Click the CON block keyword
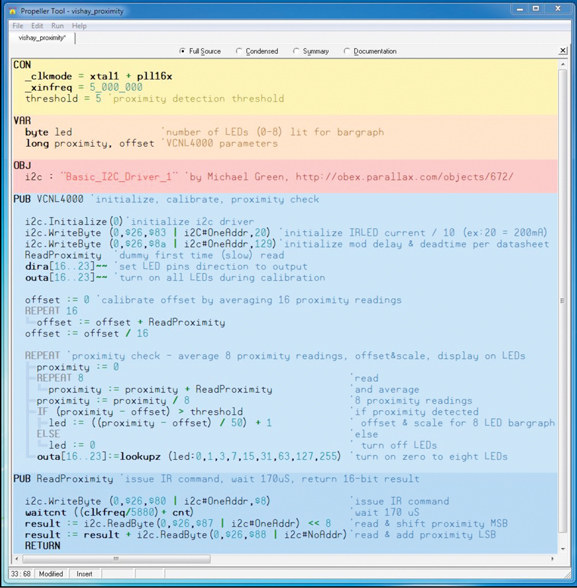 pos(22,65)
